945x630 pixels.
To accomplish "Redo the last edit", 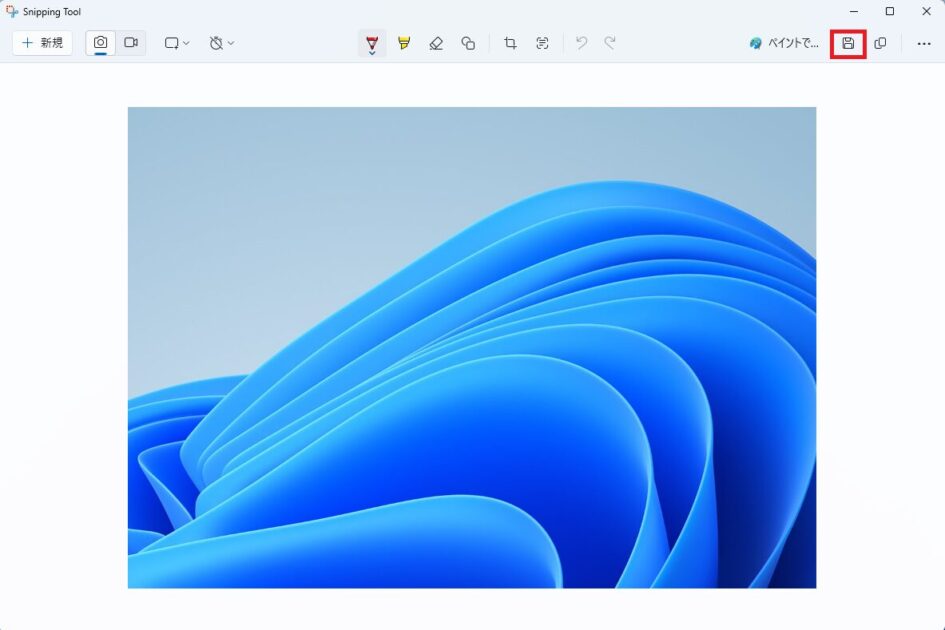I will click(611, 43).
